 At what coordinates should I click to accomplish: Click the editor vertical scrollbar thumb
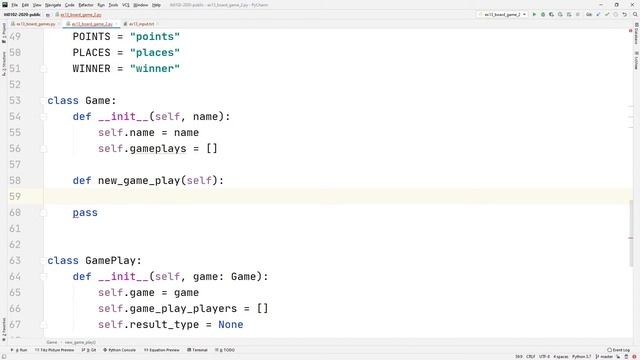(x=631, y=232)
